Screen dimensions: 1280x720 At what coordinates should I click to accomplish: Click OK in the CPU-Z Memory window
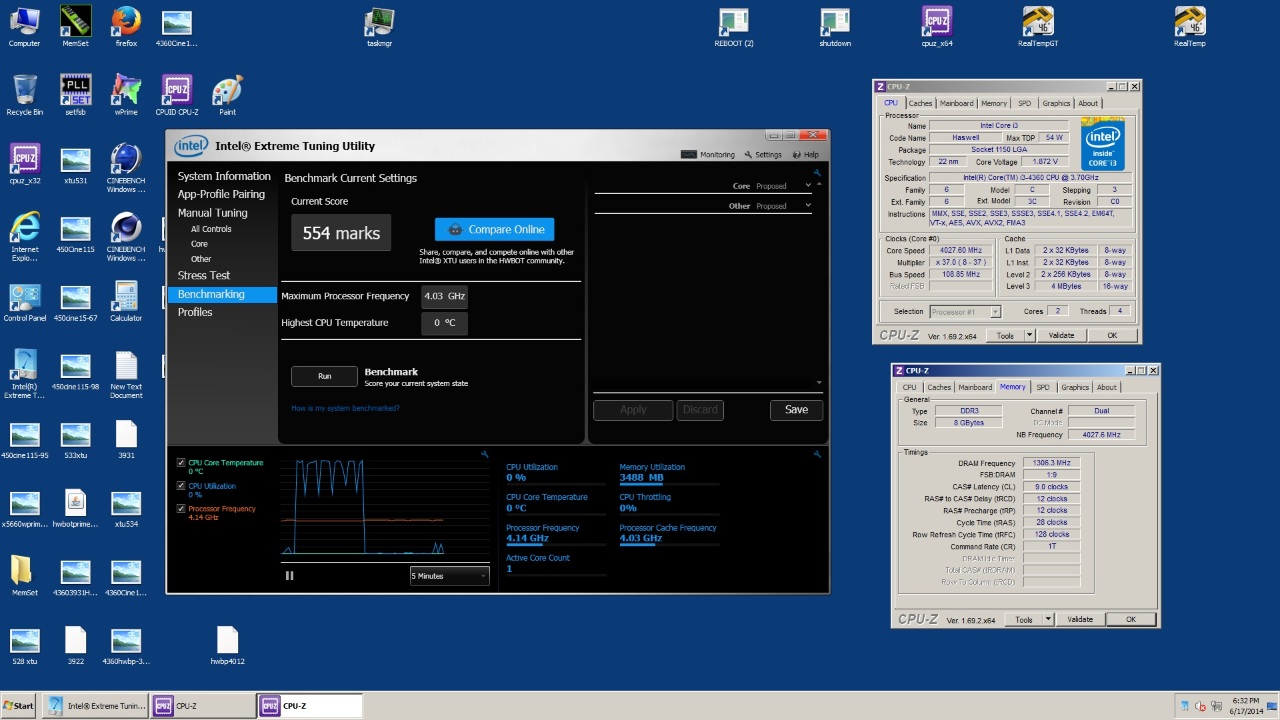click(1131, 620)
